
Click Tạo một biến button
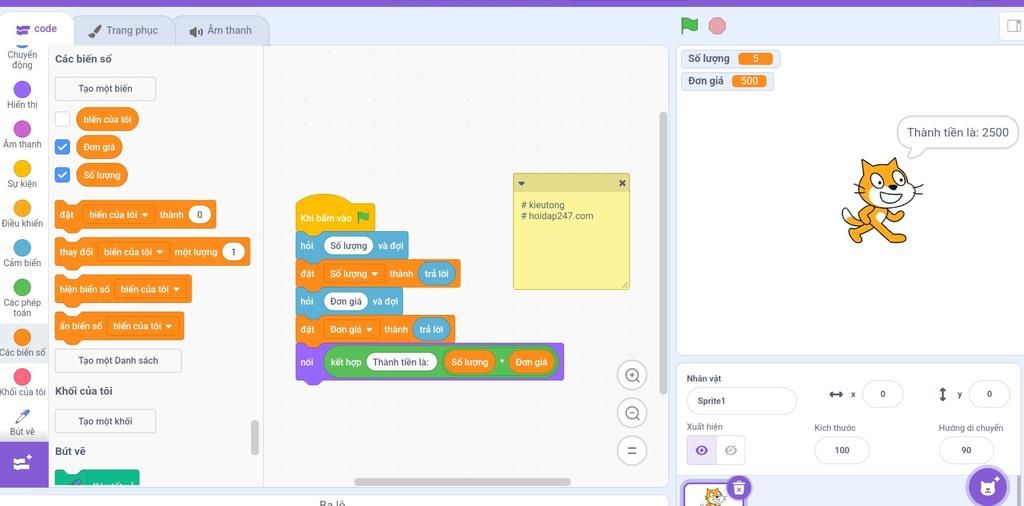(105, 88)
